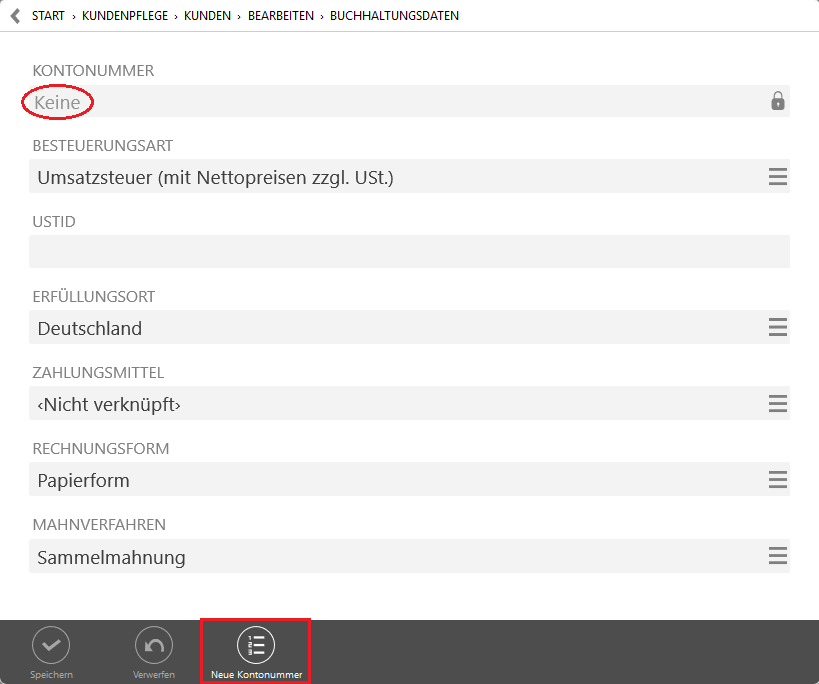The image size is (819, 684).
Task: Expand the Rechnungsform dropdown menu icon
Action: [x=777, y=480]
